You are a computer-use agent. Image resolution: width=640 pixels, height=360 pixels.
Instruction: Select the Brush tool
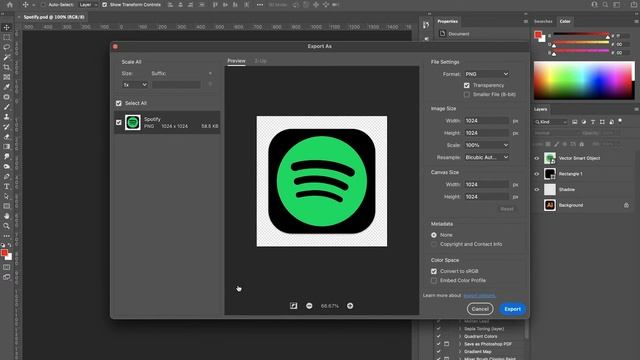click(7, 107)
